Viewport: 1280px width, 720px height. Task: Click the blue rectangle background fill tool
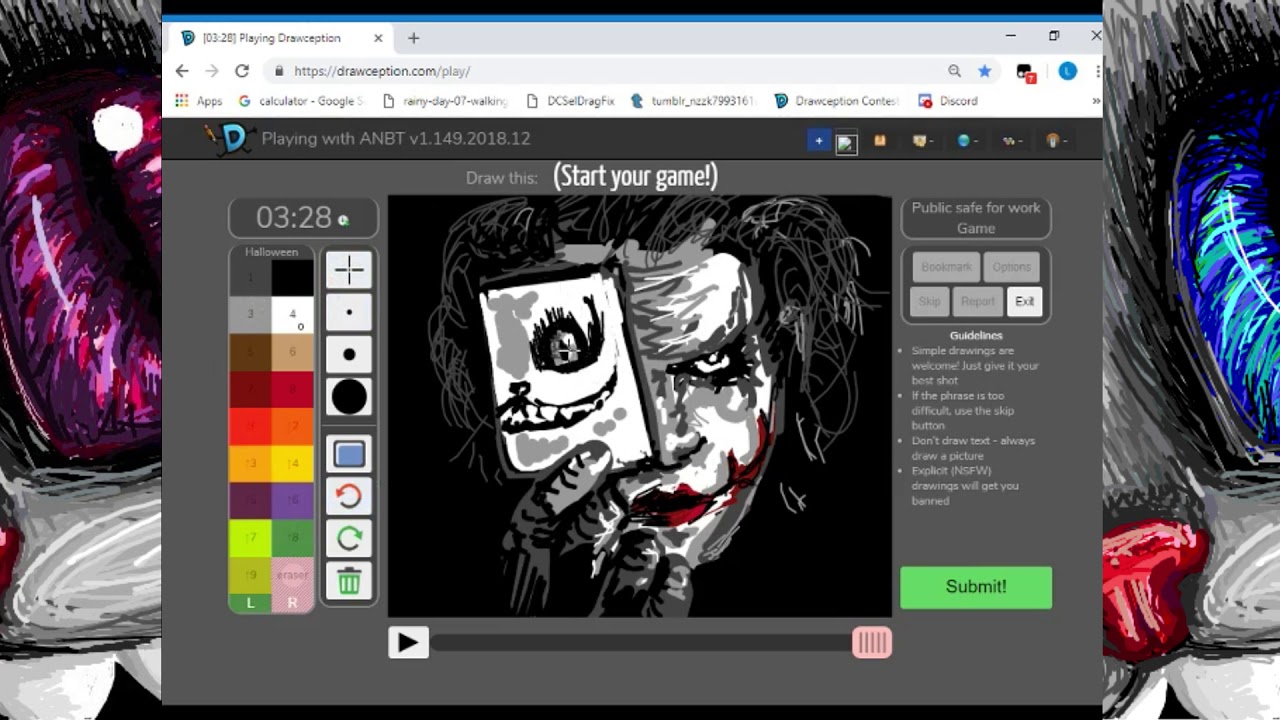click(x=349, y=455)
